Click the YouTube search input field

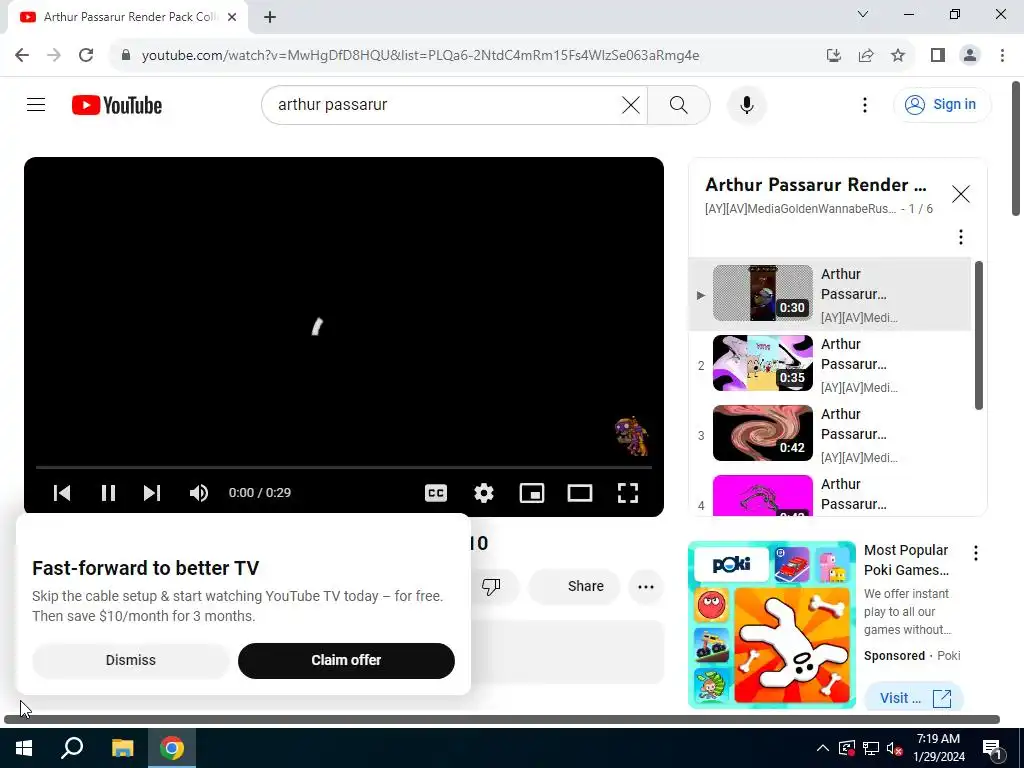pyautogui.click(x=447, y=104)
